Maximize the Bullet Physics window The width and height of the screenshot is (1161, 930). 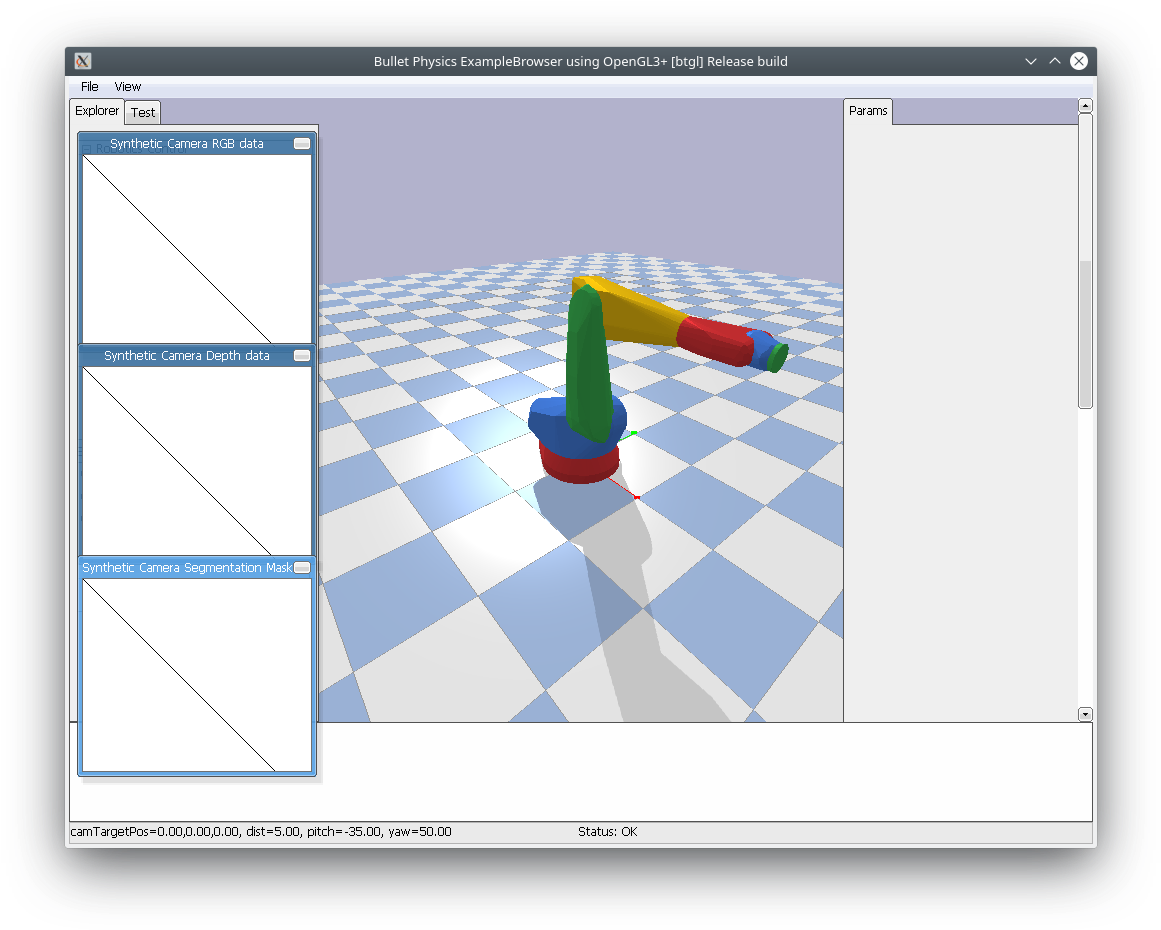[x=1054, y=61]
